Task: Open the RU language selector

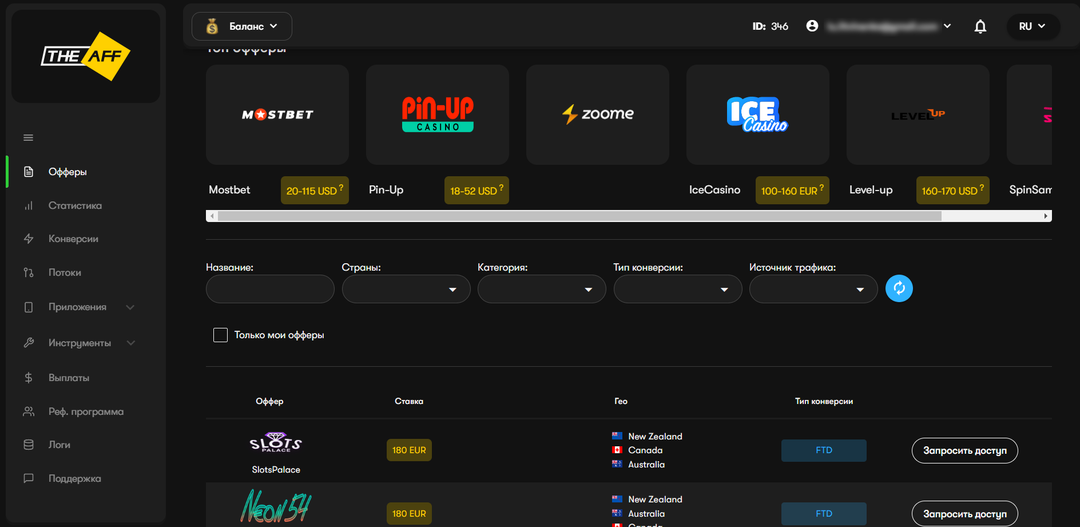Action: click(1031, 26)
